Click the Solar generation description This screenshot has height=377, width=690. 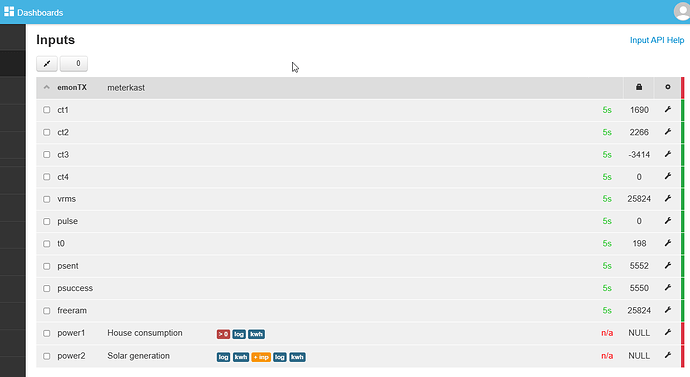click(138, 356)
